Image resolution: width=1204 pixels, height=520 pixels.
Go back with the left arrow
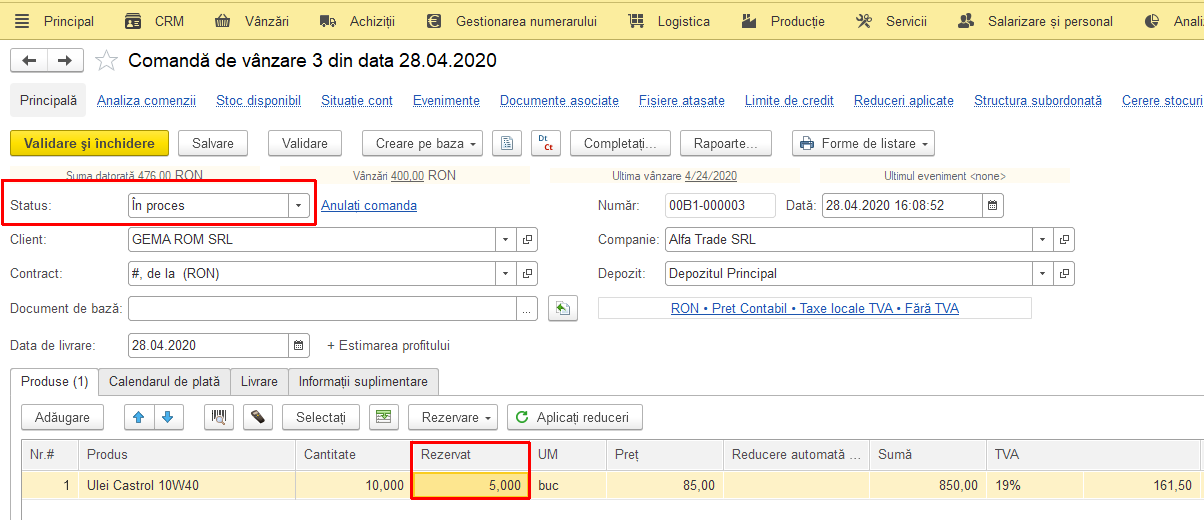click(x=29, y=61)
